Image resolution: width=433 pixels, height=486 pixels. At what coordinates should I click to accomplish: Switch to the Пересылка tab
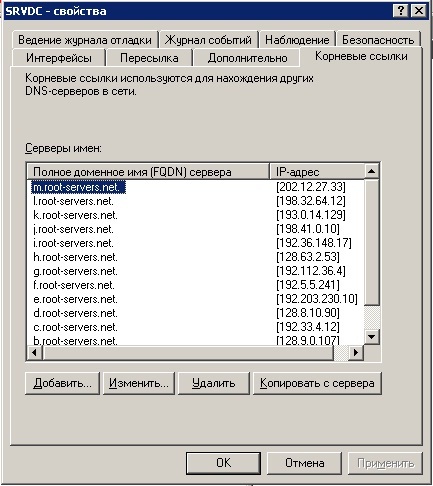point(149,58)
